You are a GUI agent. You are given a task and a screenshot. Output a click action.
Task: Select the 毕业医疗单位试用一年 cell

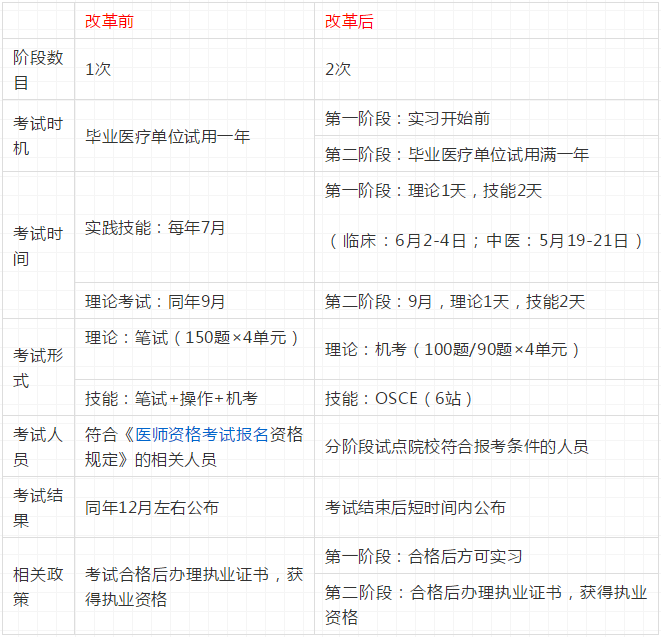[167, 136]
